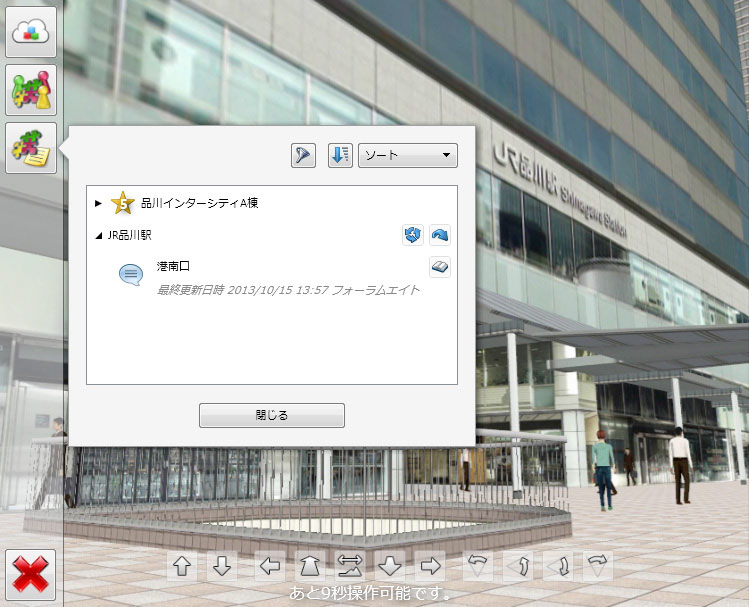Image resolution: width=749 pixels, height=607 pixels.
Task: Click the filter funnel icon
Action: pos(303,155)
